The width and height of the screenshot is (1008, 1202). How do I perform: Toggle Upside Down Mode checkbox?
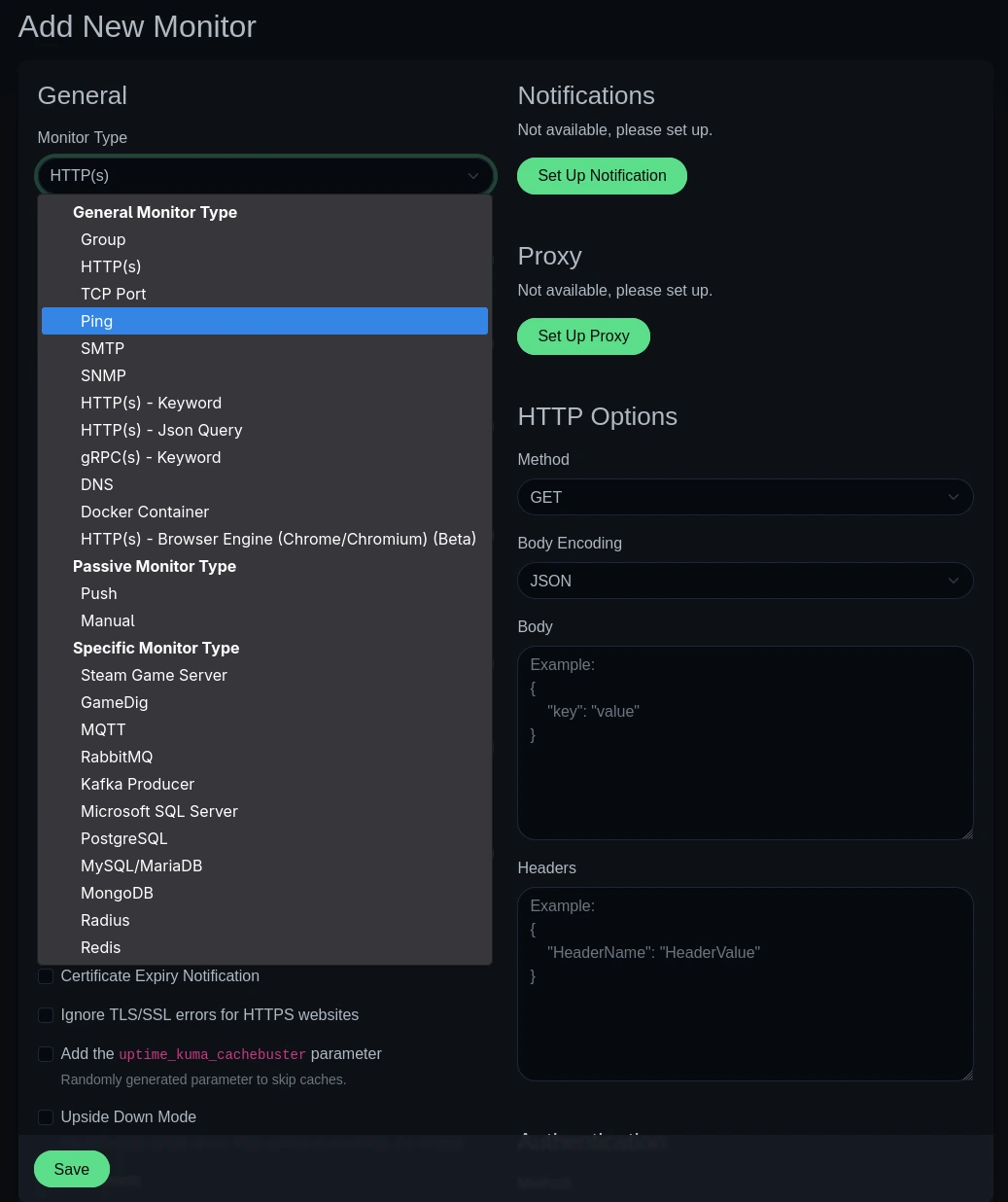click(x=46, y=1117)
